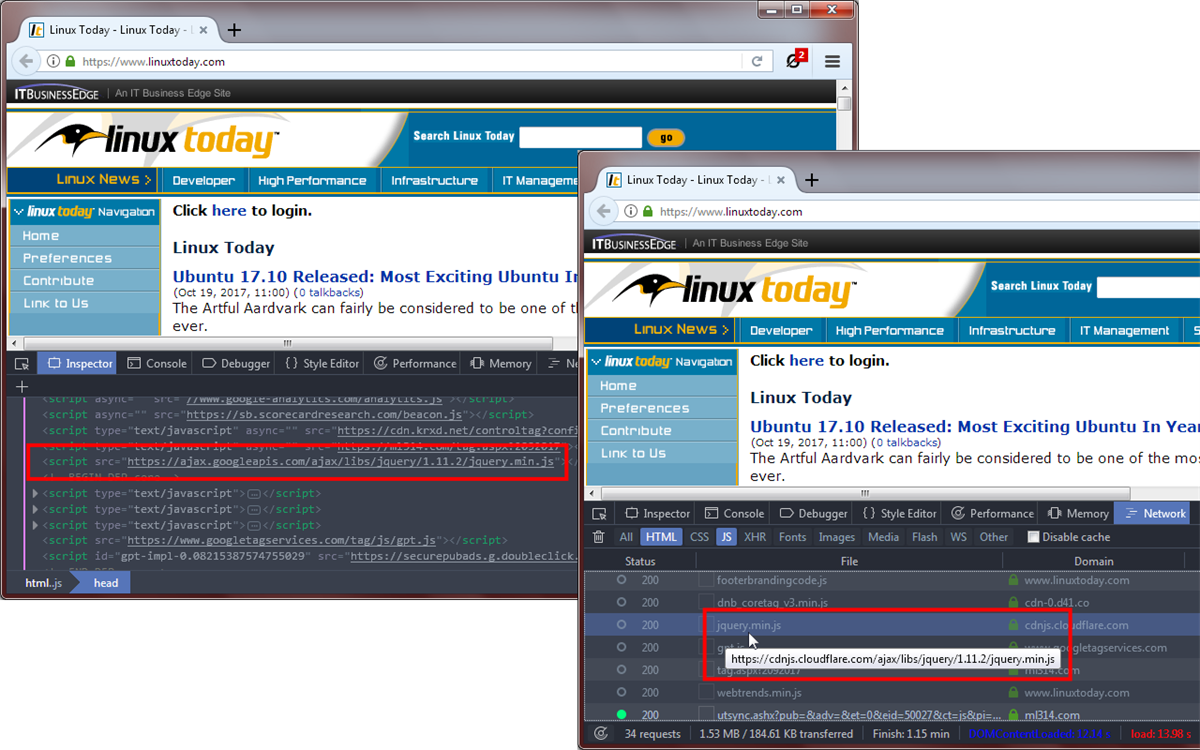This screenshot has width=1200, height=750.
Task: Focus the Search Linux Today field in the Inspector window
Action: click(x=580, y=137)
